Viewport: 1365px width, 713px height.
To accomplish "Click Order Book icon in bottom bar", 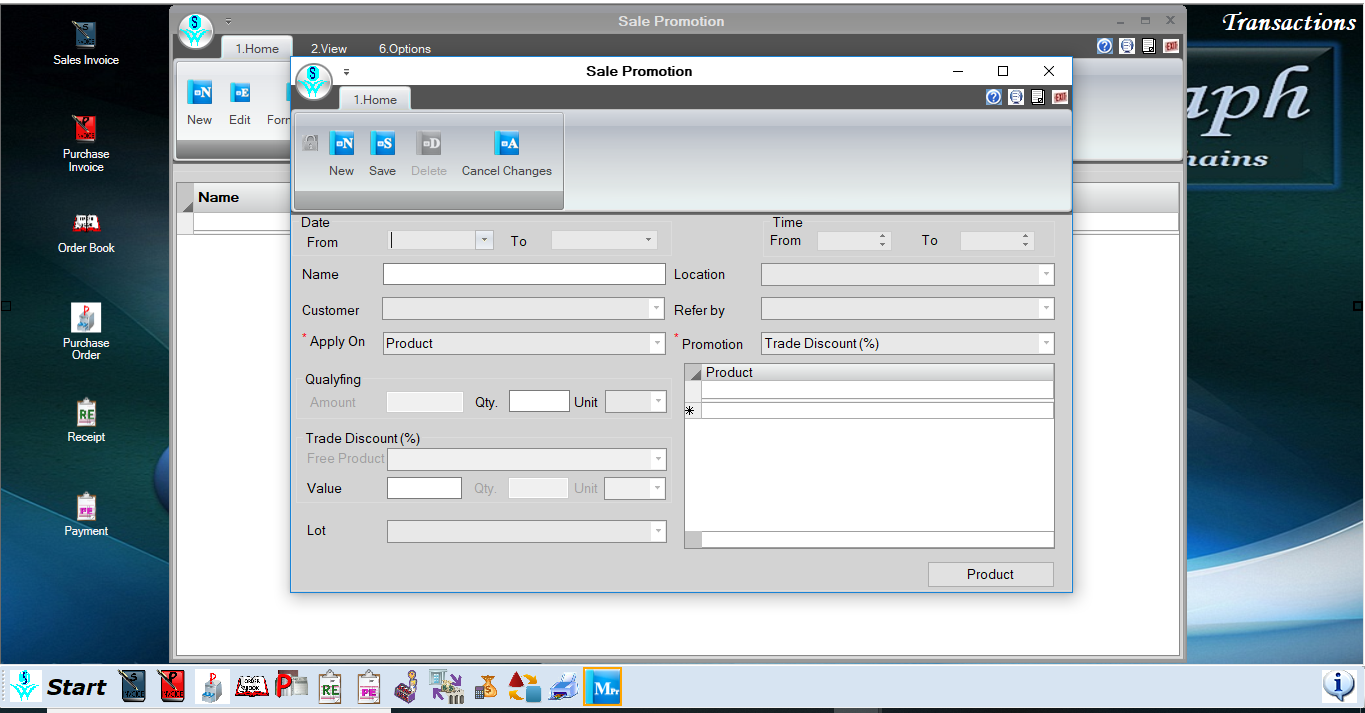I will coord(252,686).
